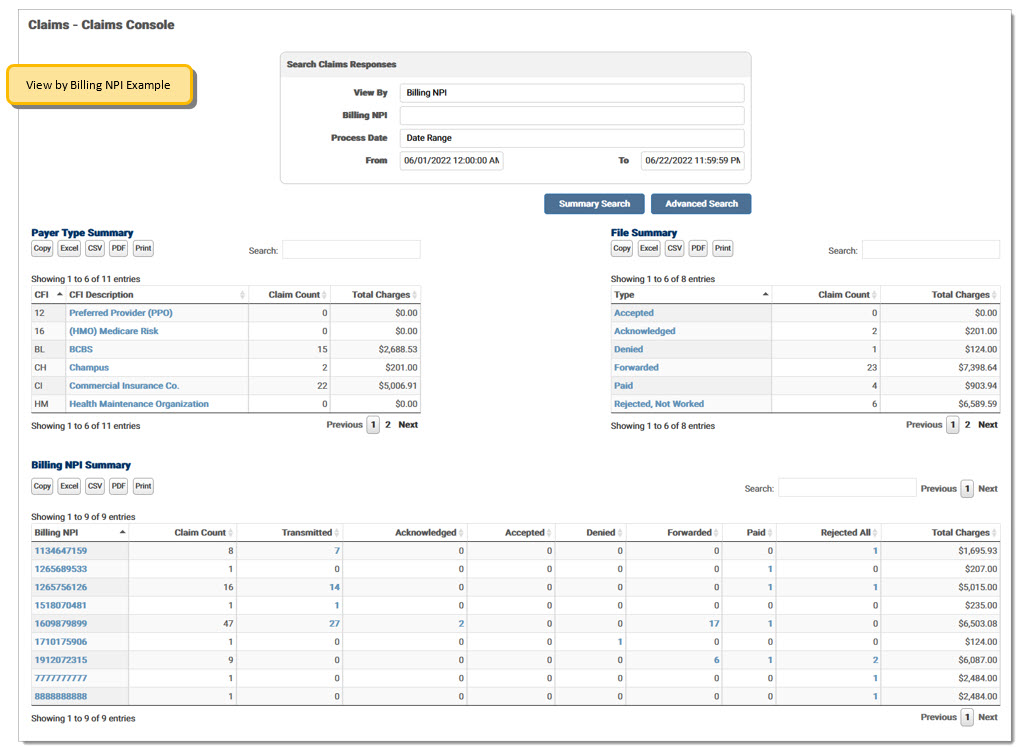Export Billing NPI Summary as CSV
The width and height of the screenshot is (1019, 747).
point(95,486)
